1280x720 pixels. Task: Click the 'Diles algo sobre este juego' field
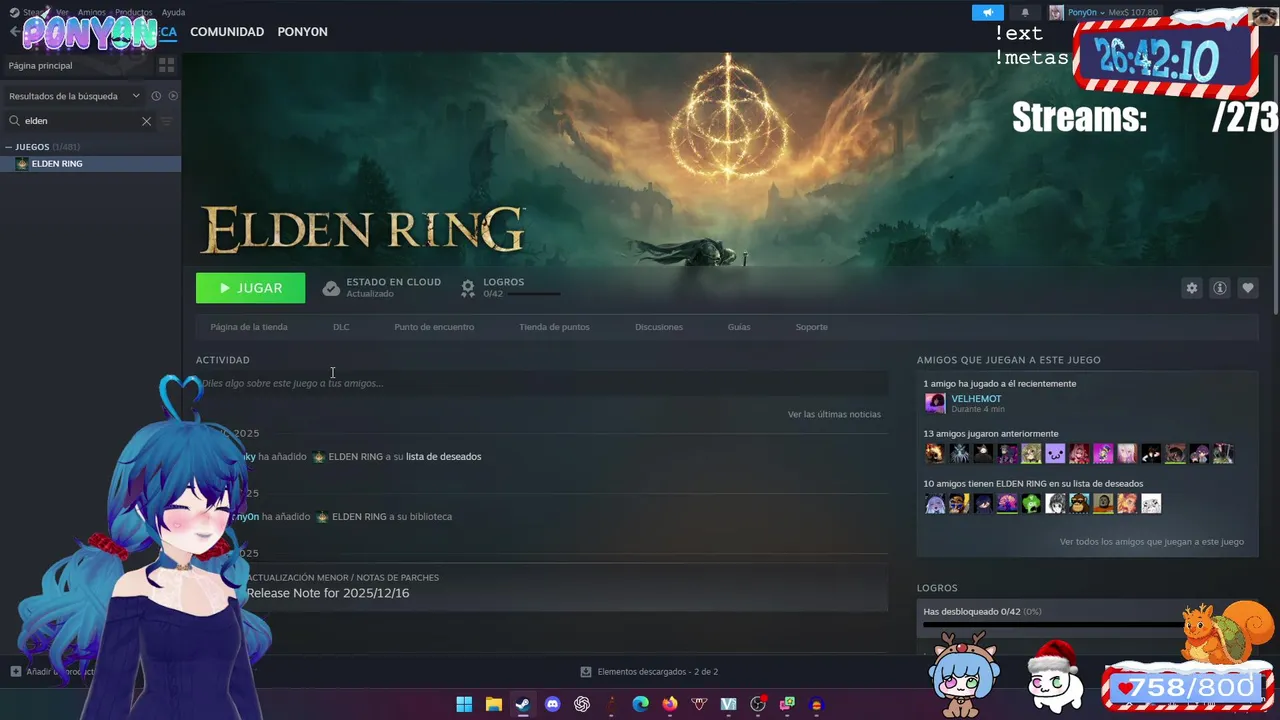[542, 383]
